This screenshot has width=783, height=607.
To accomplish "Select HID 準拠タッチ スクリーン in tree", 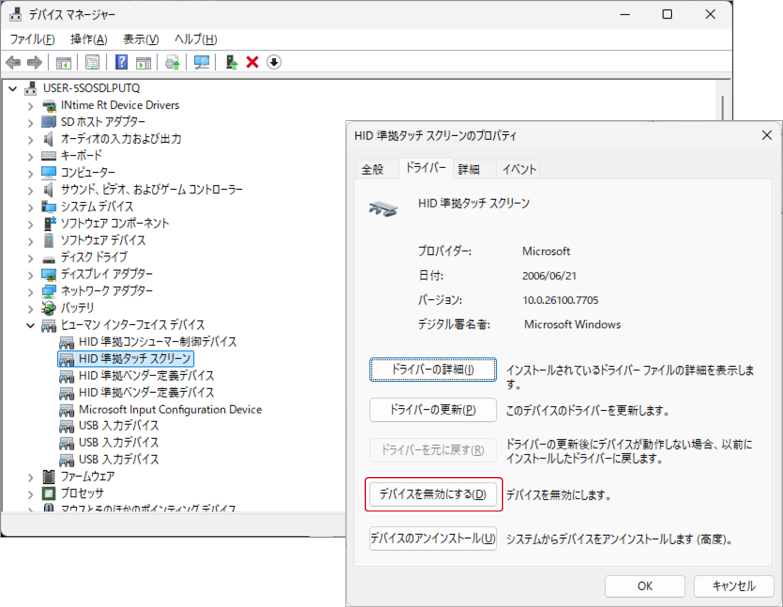I will pyautogui.click(x=125, y=359).
